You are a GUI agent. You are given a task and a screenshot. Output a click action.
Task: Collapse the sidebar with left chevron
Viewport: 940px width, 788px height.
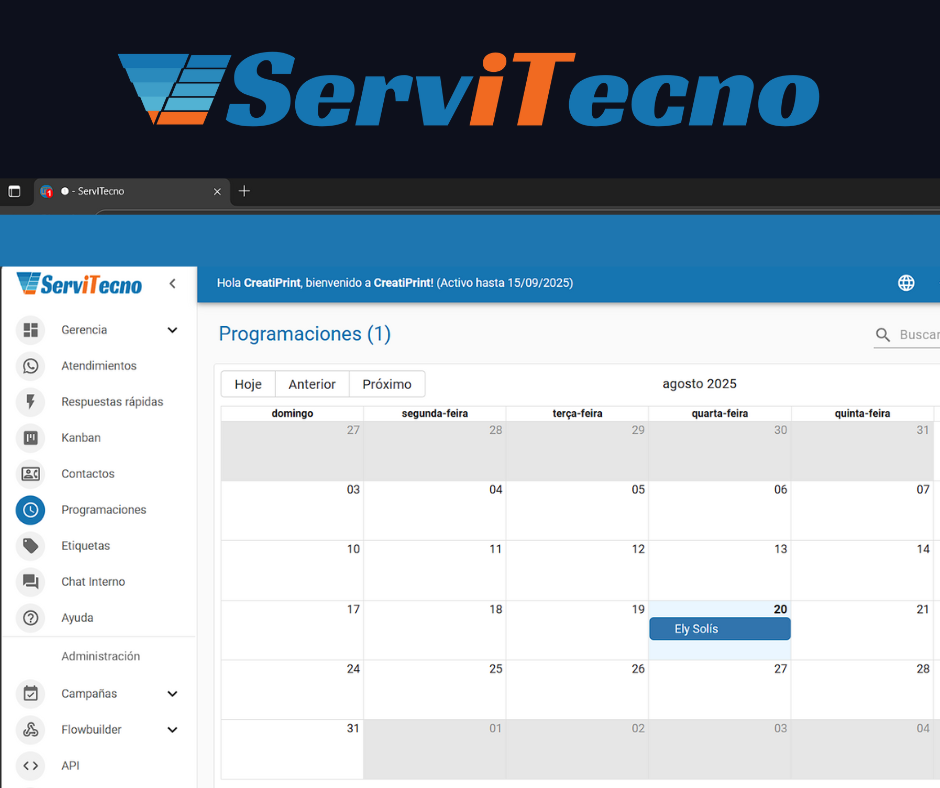point(172,284)
